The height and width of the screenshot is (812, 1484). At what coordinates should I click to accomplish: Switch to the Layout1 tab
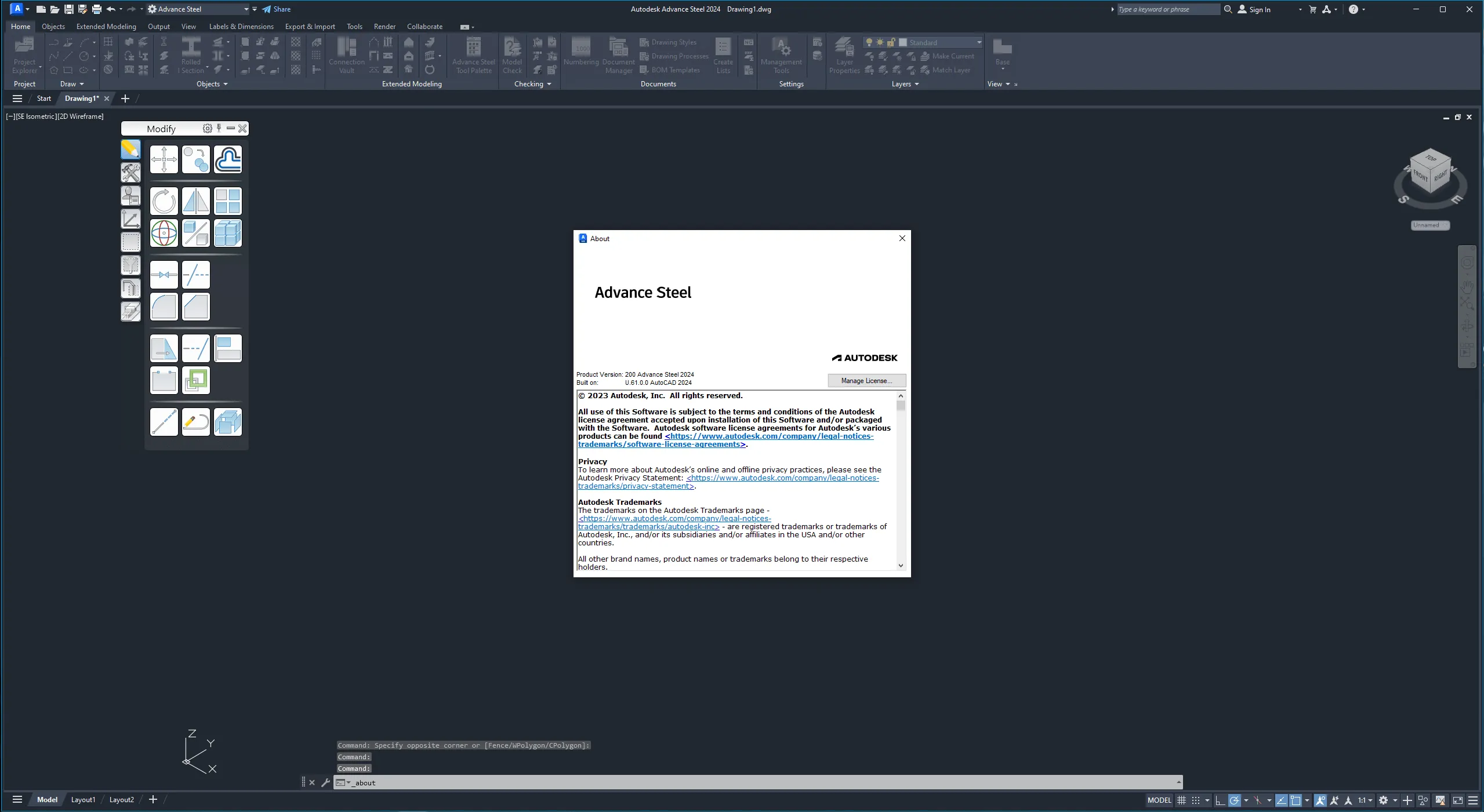pos(83,799)
